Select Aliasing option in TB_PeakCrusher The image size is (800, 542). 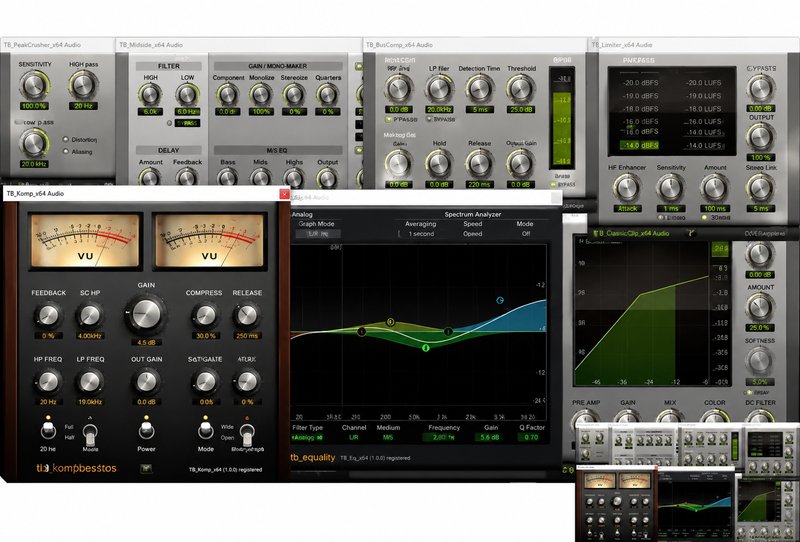click(66, 152)
